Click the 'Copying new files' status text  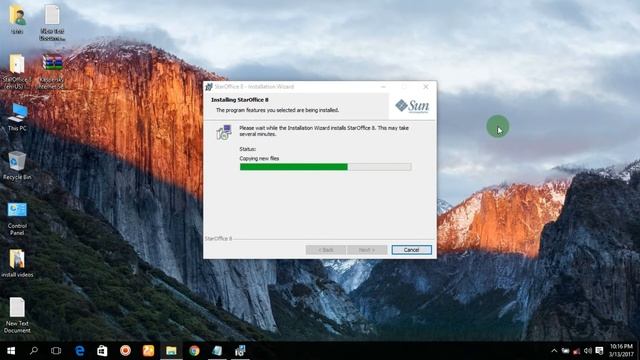point(259,158)
